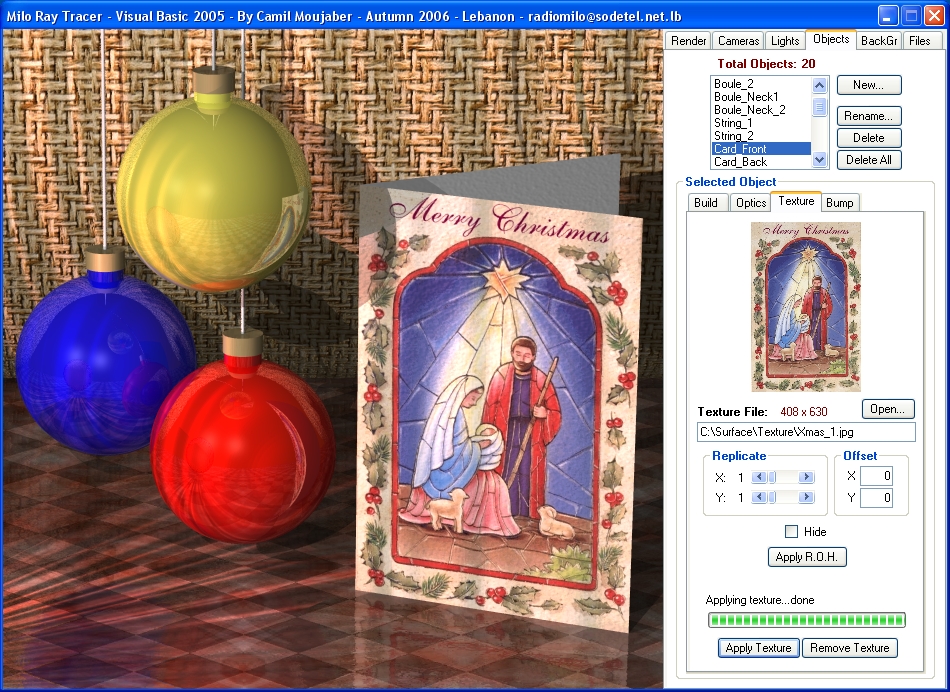Maximize the Milo Ray Tracer window
The width and height of the screenshot is (950, 692).
pos(911,16)
